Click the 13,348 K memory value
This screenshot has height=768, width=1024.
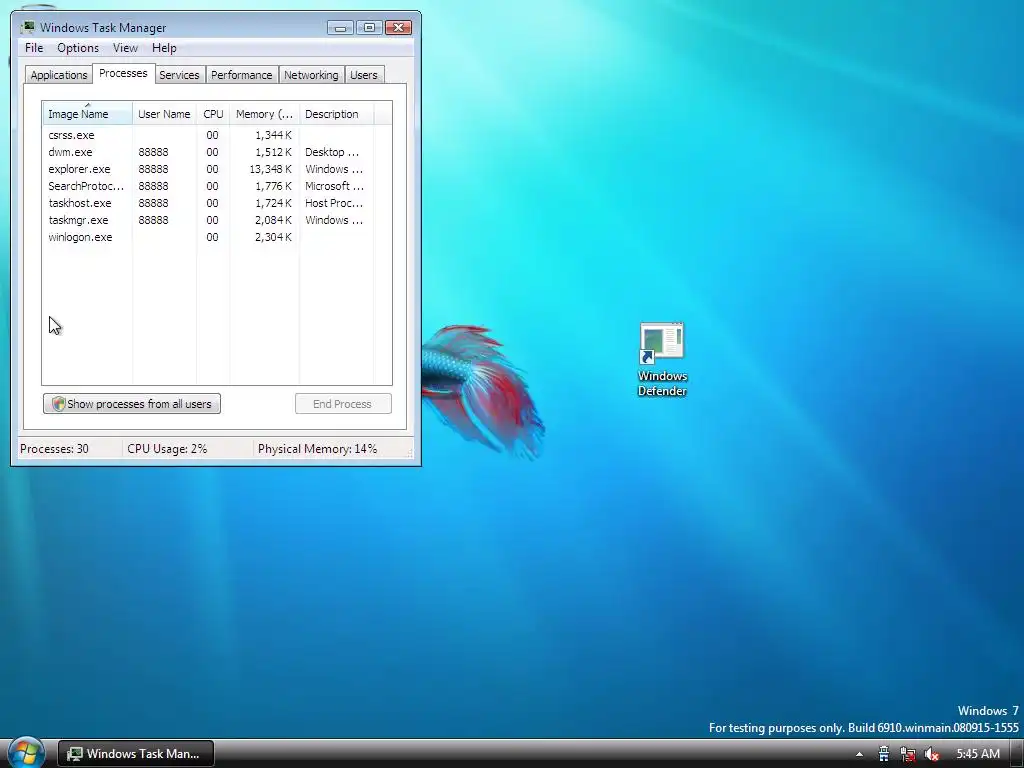(x=270, y=169)
